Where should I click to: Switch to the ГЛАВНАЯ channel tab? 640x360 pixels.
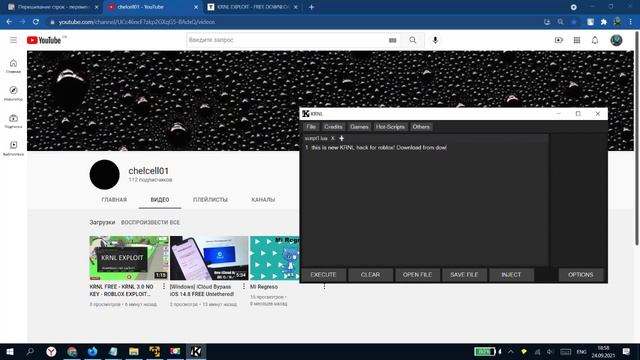(x=114, y=200)
